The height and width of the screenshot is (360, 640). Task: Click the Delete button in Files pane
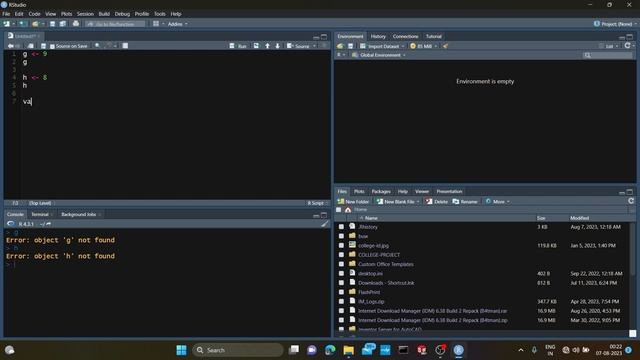coord(436,202)
